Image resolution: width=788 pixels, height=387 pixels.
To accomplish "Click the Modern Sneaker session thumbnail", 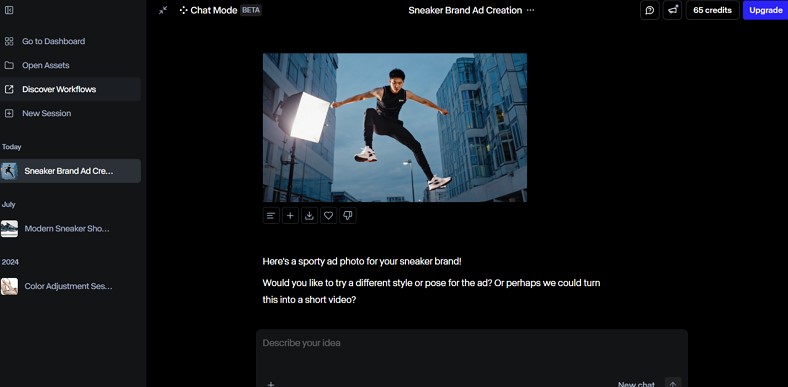I will coord(9,229).
